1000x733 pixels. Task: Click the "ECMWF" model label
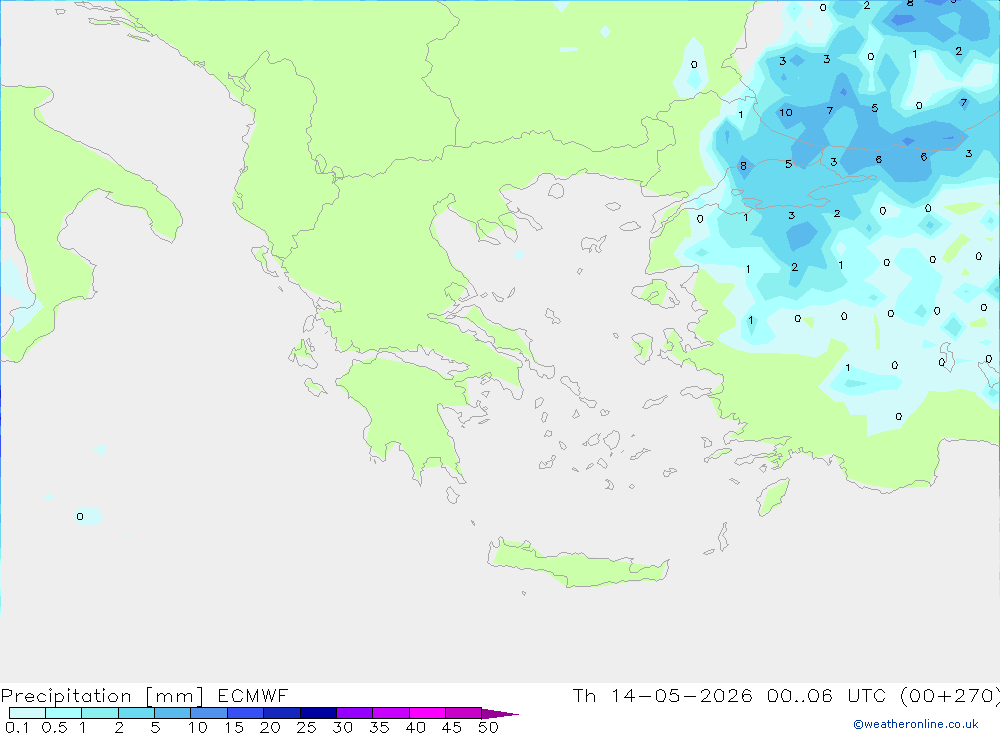[x=253, y=696]
